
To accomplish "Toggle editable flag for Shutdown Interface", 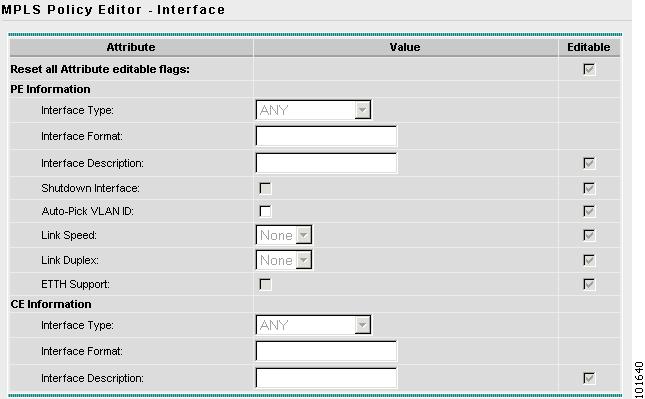I will [x=589, y=188].
